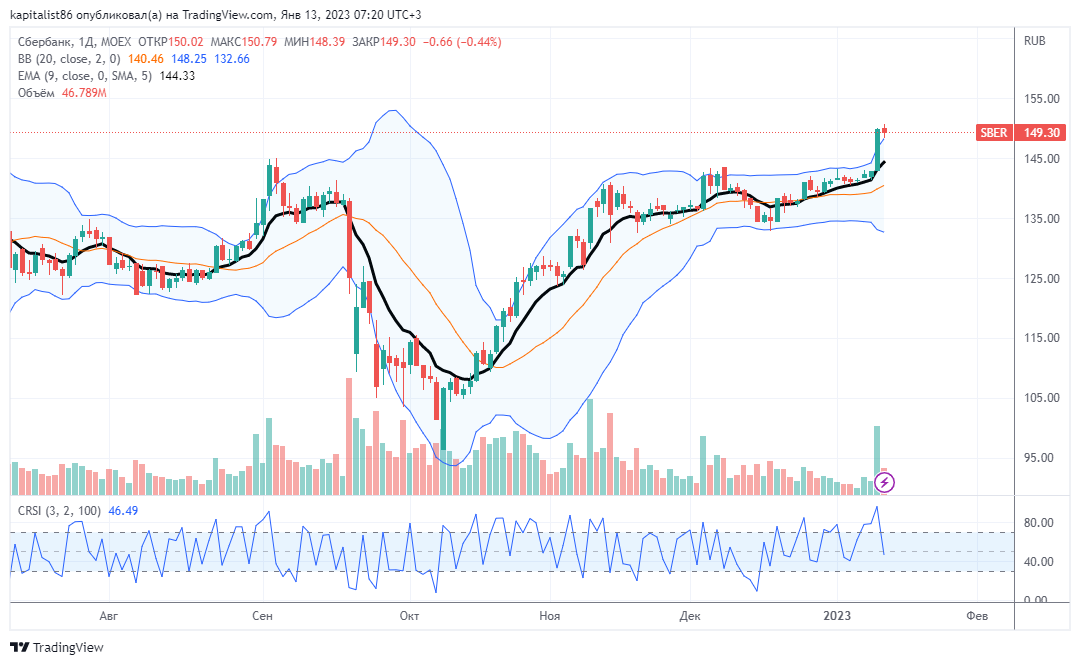Click the МИН 148.39 low value
This screenshot has width=1080, height=665.
click(x=315, y=42)
